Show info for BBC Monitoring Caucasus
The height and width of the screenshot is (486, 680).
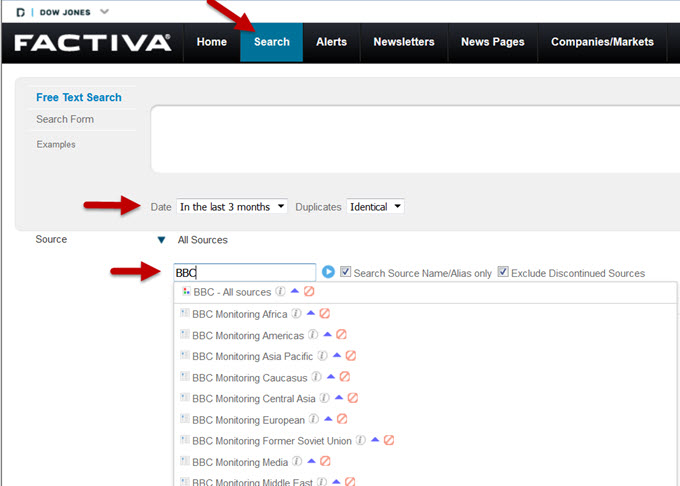[x=317, y=377]
